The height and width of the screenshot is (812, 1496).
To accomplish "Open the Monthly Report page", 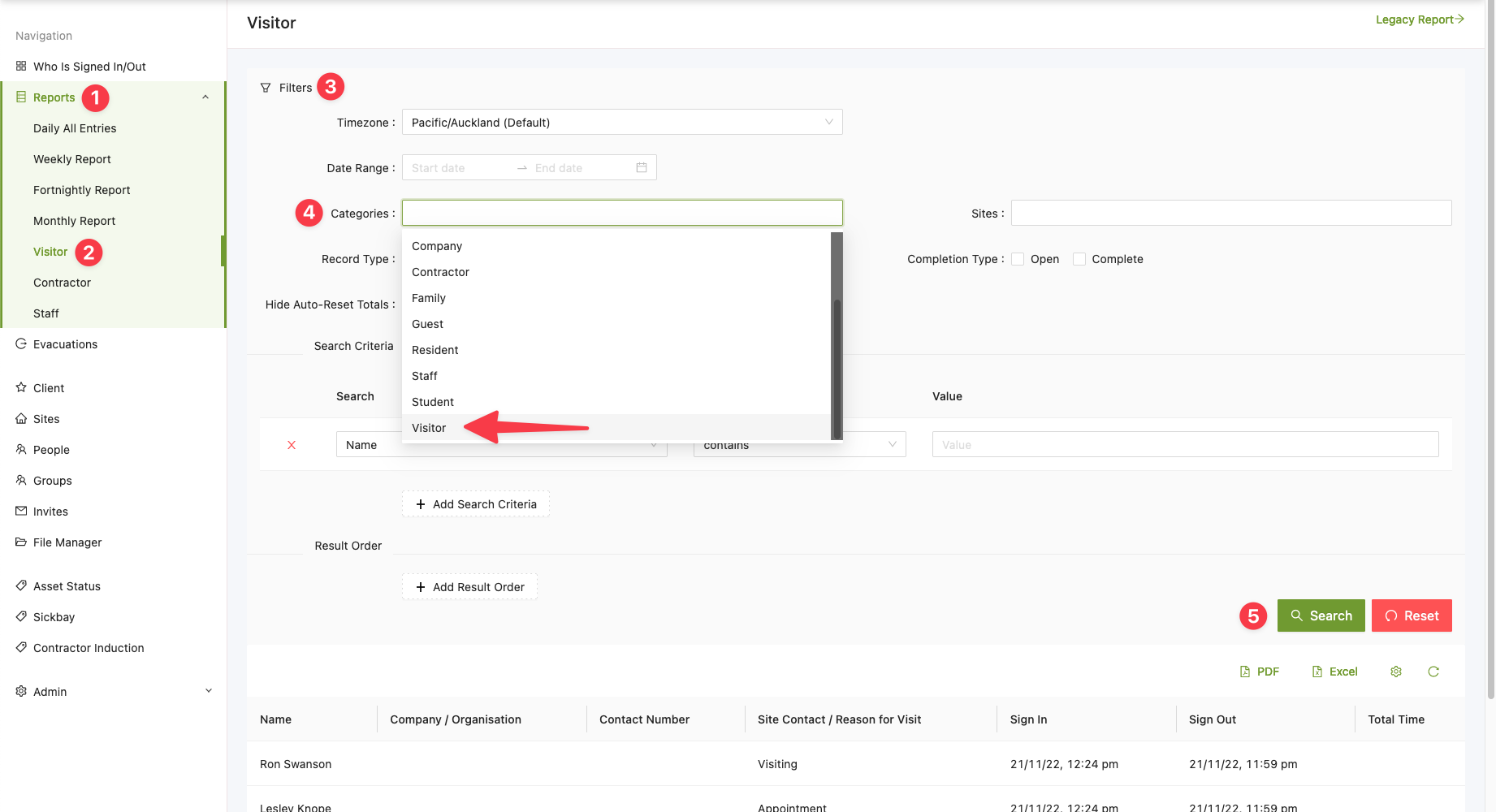I will 74,221.
